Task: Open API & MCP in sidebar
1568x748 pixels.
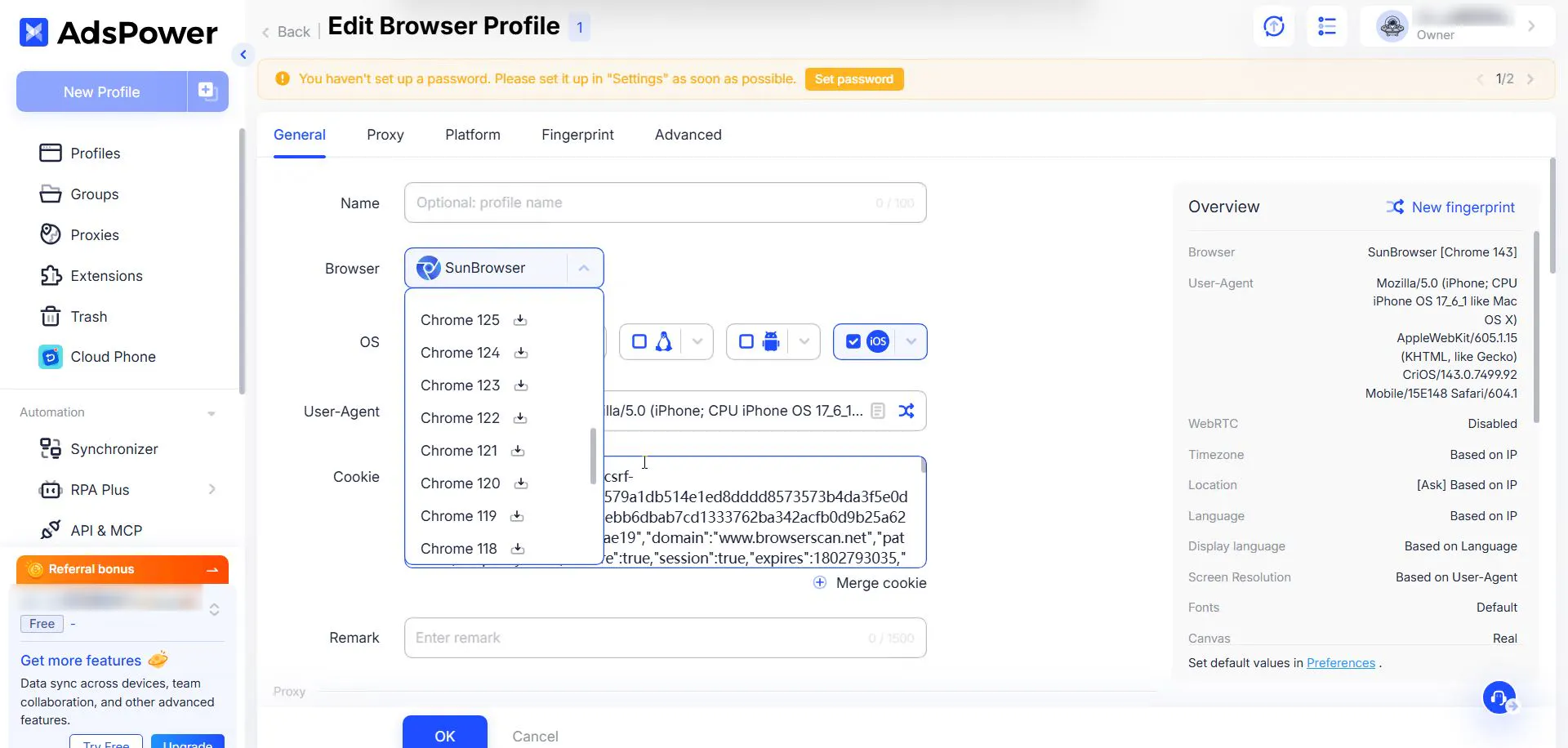Action: pos(91,531)
